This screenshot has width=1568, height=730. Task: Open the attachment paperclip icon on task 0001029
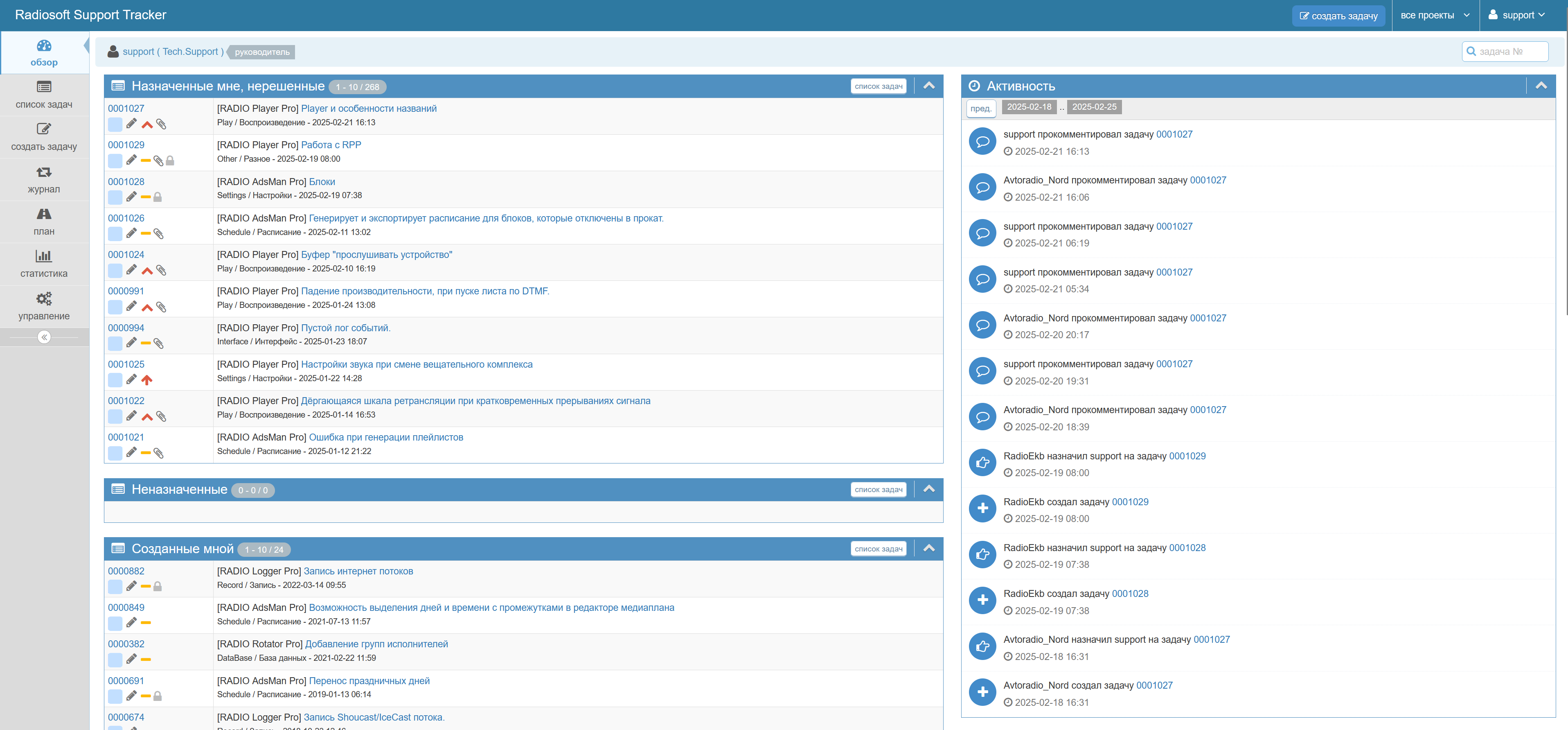[158, 161]
